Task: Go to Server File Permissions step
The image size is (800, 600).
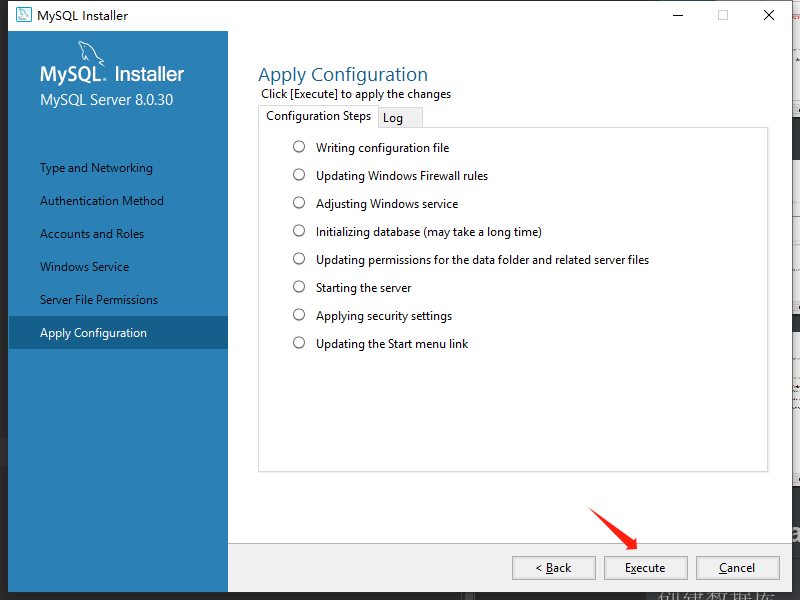Action: click(99, 300)
